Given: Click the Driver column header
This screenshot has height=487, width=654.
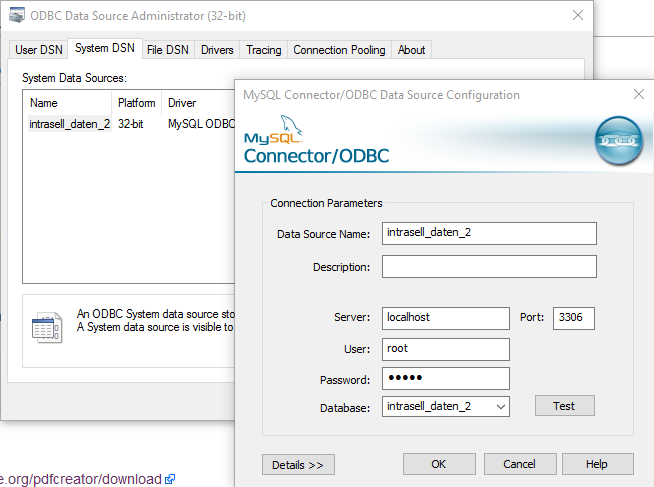Looking at the screenshot, I should (x=198, y=103).
